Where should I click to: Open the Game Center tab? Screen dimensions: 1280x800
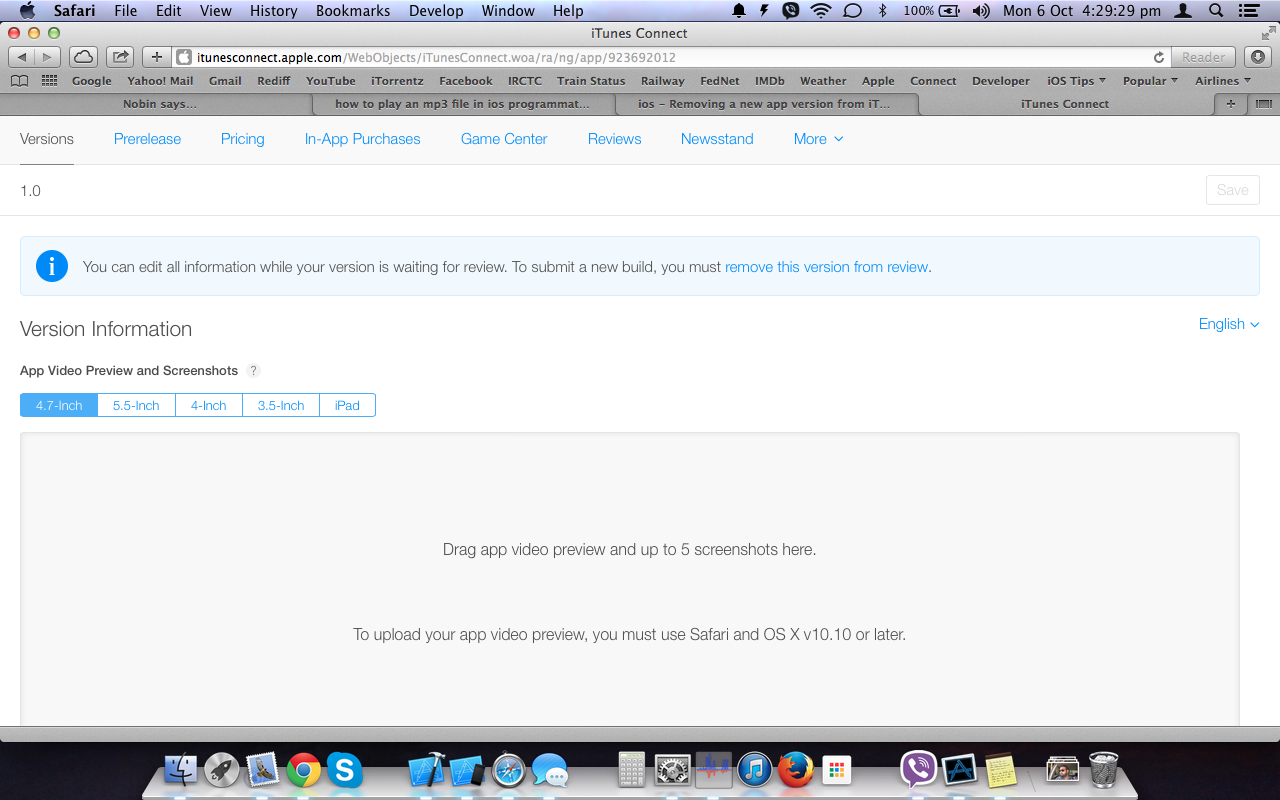(x=504, y=139)
